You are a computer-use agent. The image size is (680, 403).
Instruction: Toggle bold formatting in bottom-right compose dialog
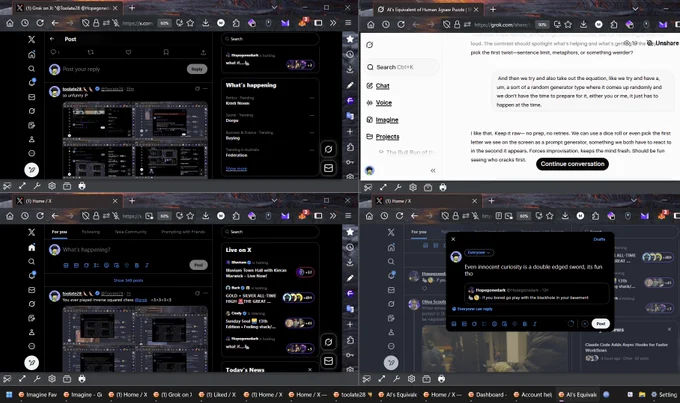click(525, 324)
